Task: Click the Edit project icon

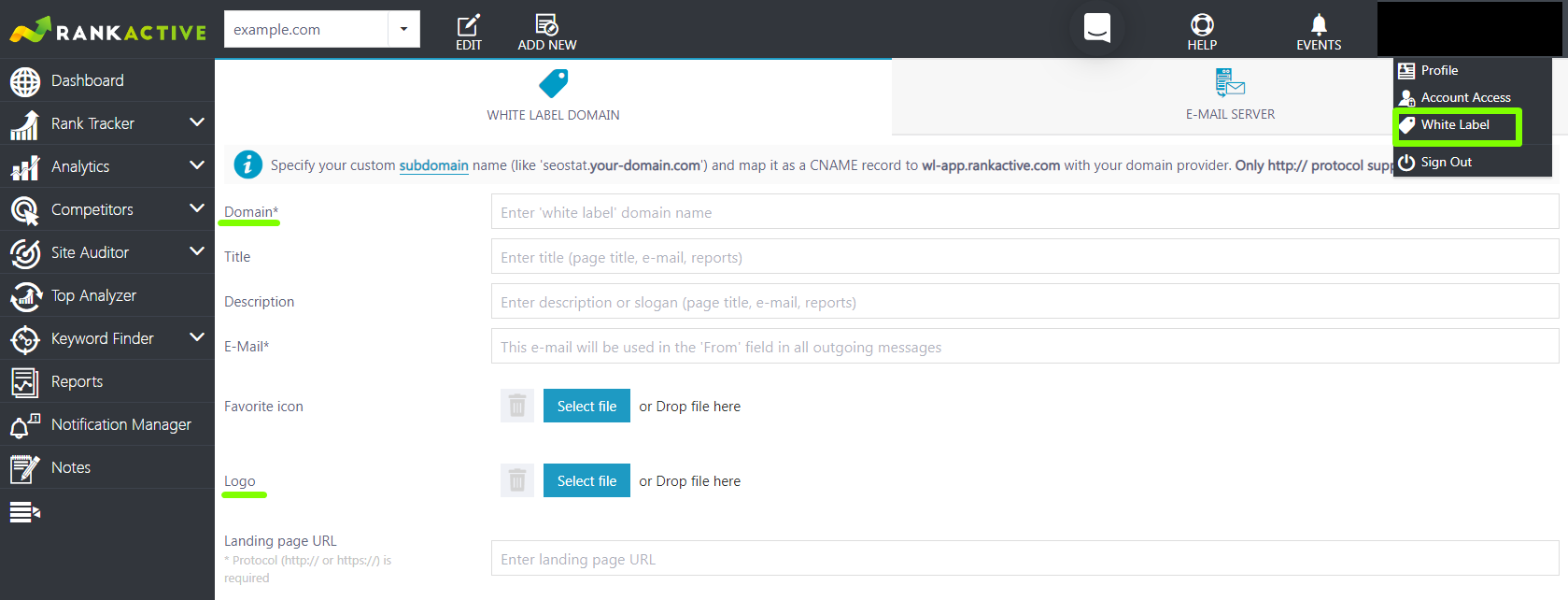Action: click(469, 24)
